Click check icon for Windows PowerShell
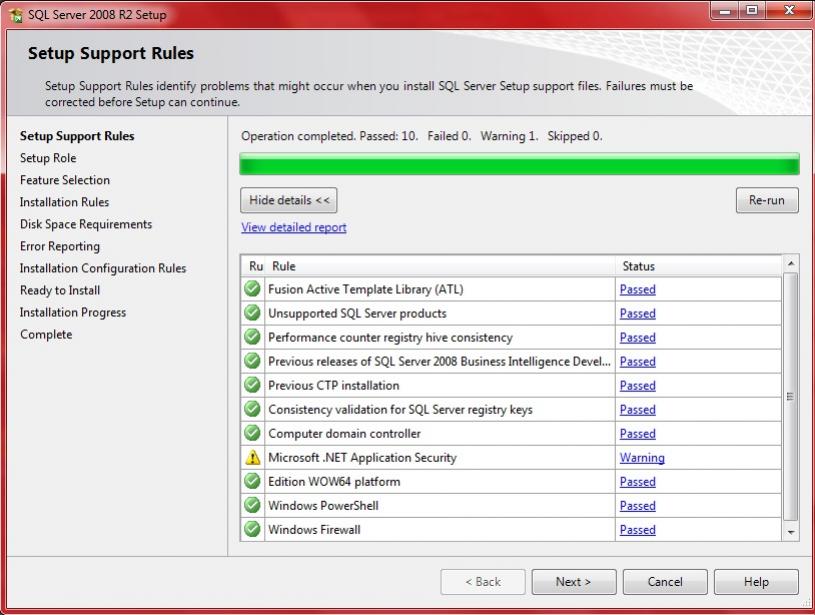This screenshot has height=615, width=815. pyautogui.click(x=252, y=505)
